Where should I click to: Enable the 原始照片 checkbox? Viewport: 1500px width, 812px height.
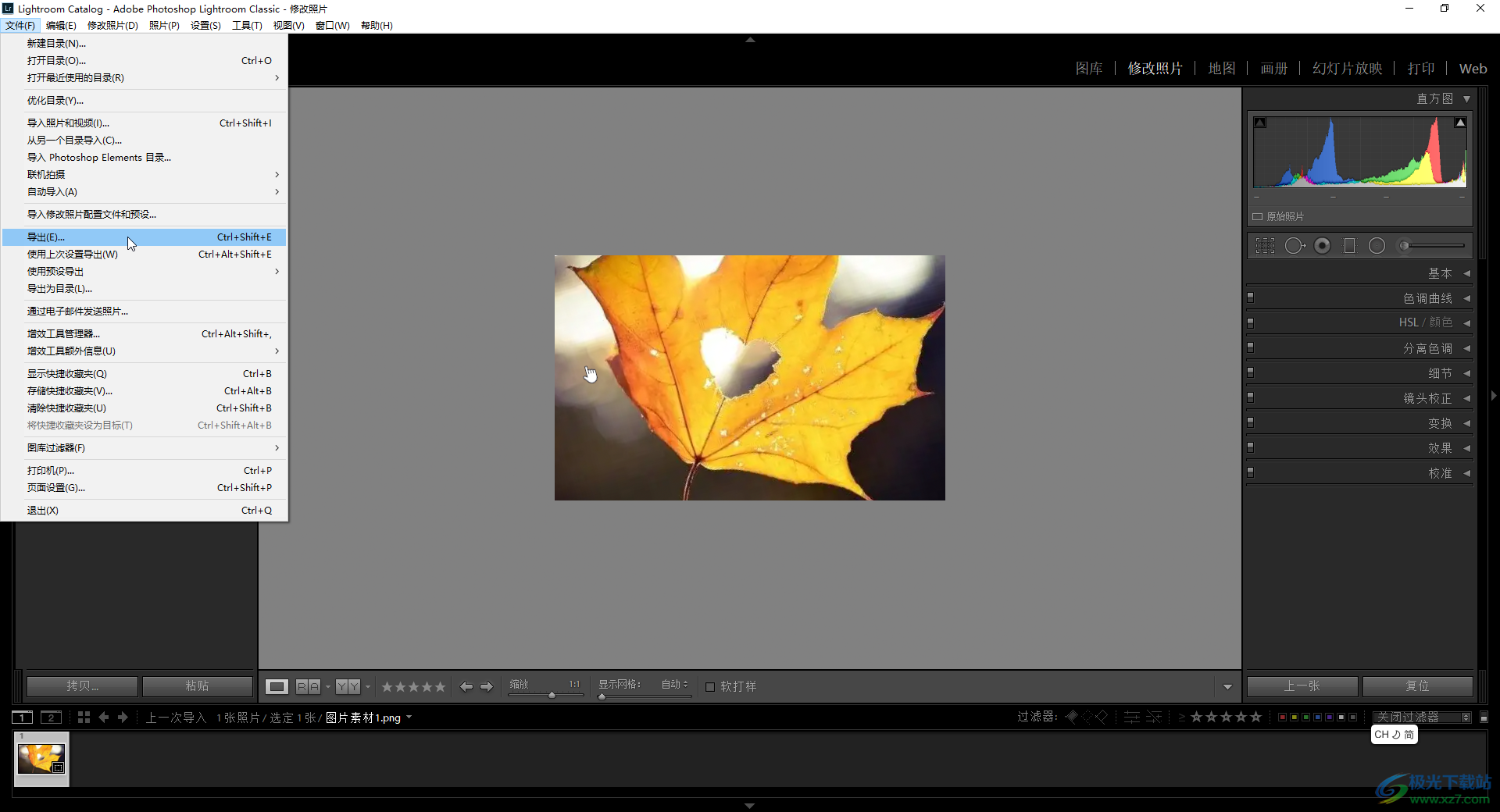[1258, 216]
